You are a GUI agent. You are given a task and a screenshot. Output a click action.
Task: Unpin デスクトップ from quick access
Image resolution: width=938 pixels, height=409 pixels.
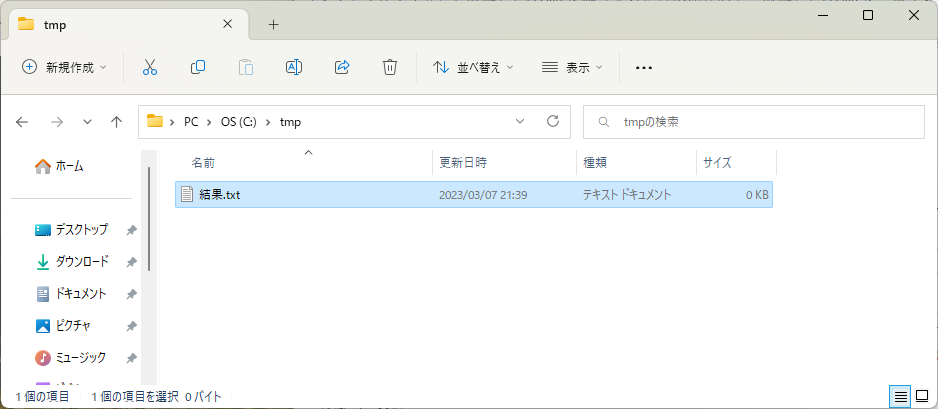pyautogui.click(x=131, y=230)
